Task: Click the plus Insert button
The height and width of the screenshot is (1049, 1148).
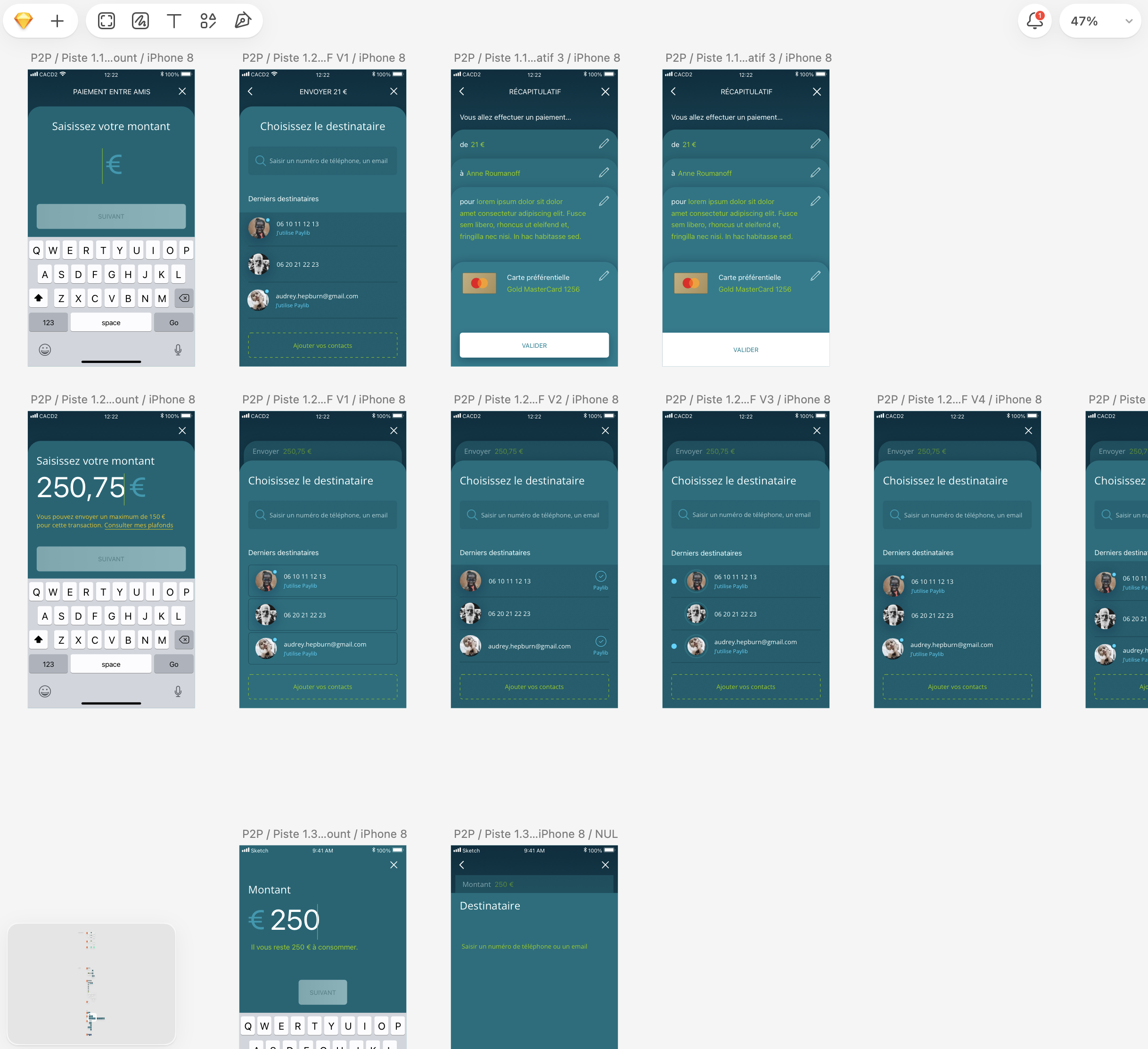Action: pos(57,21)
